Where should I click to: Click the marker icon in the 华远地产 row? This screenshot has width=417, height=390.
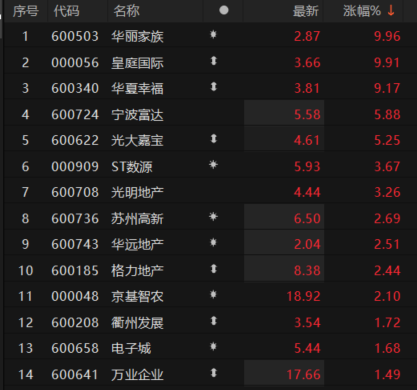pyautogui.click(x=213, y=242)
